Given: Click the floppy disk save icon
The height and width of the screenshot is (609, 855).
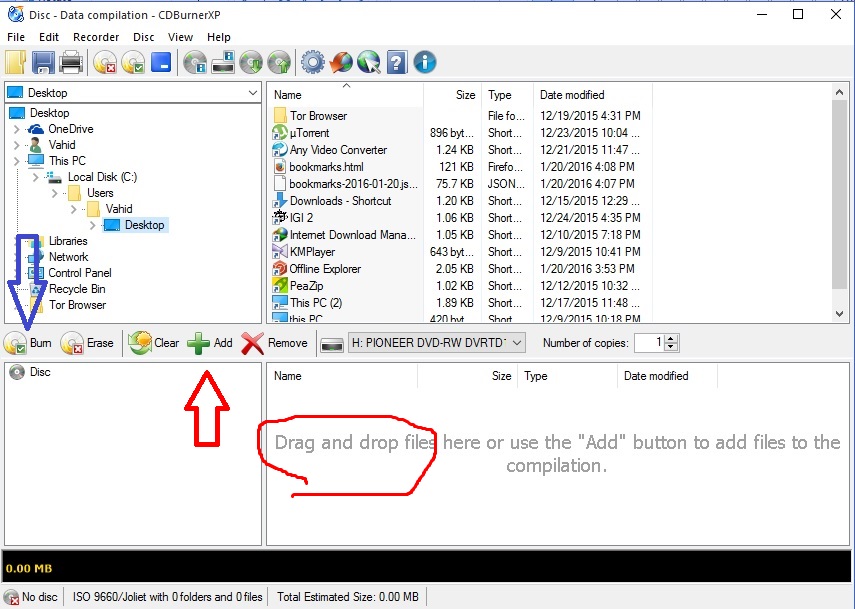Looking at the screenshot, I should (x=43, y=62).
